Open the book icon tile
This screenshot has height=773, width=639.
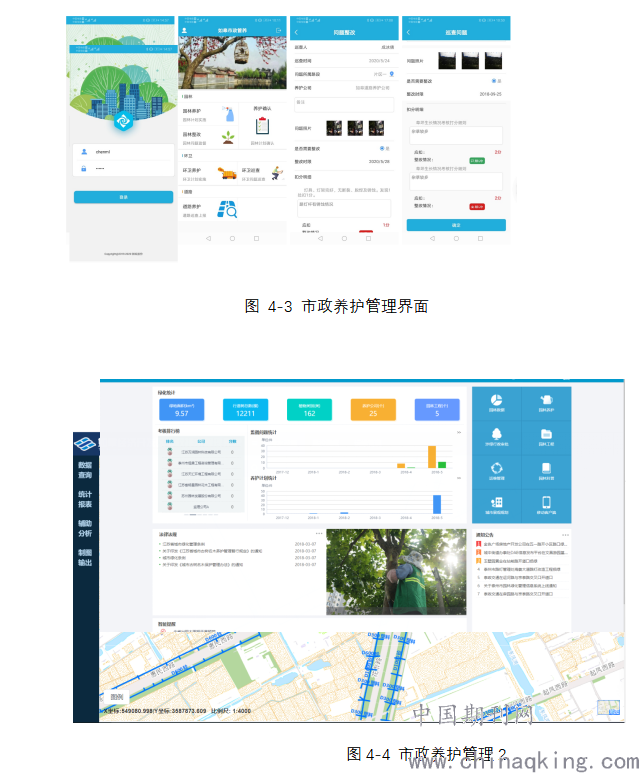click(x=546, y=471)
